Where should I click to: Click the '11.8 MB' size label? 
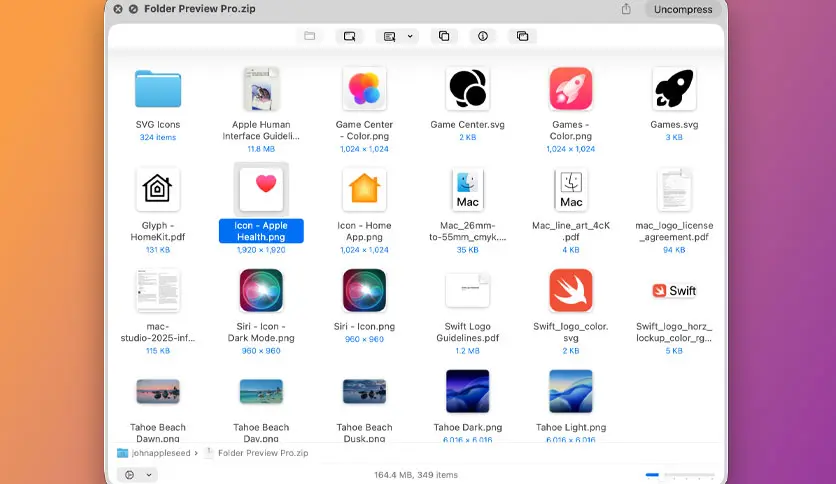(x=261, y=149)
